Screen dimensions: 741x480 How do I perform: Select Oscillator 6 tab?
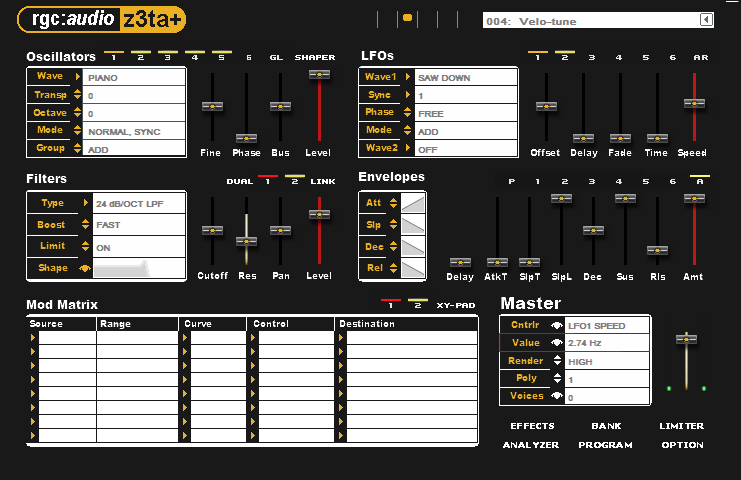pyautogui.click(x=249, y=57)
